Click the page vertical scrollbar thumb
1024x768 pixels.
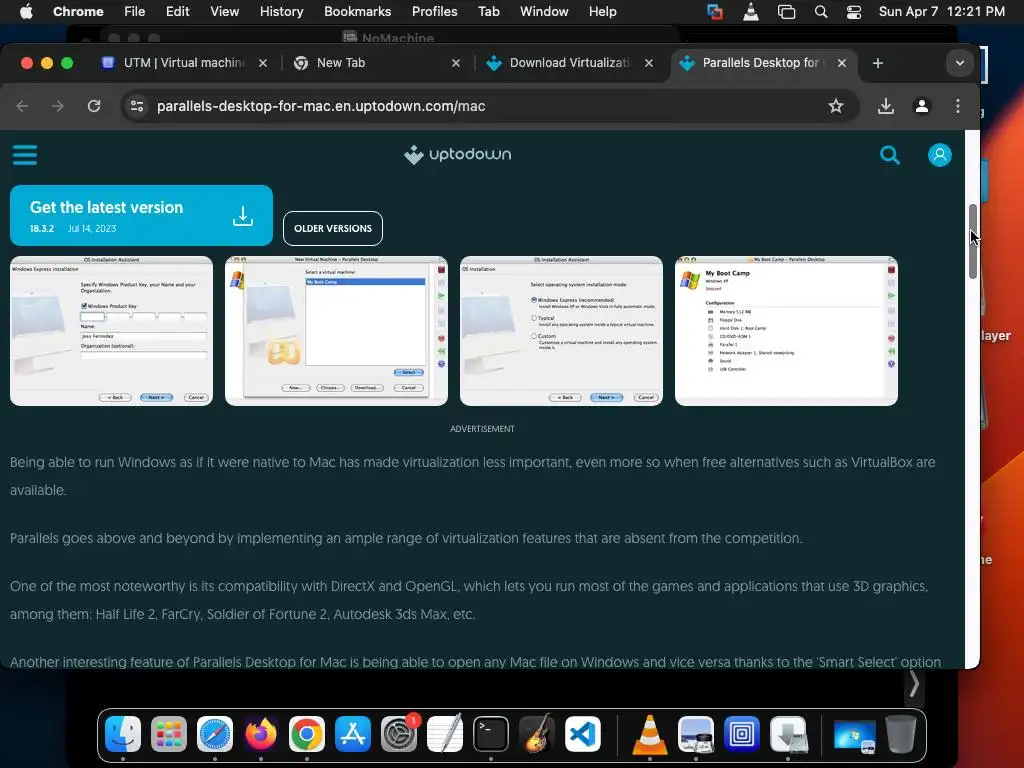click(x=972, y=241)
